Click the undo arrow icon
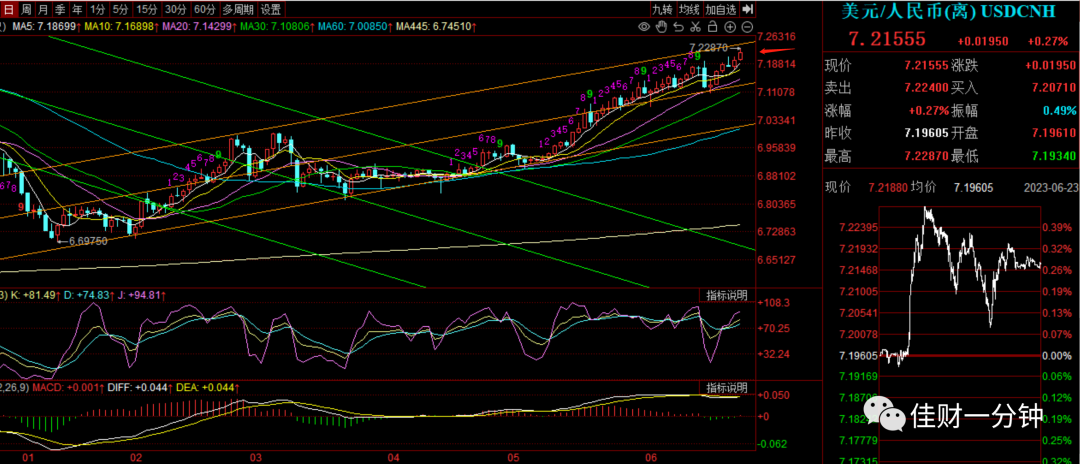 coord(678,27)
